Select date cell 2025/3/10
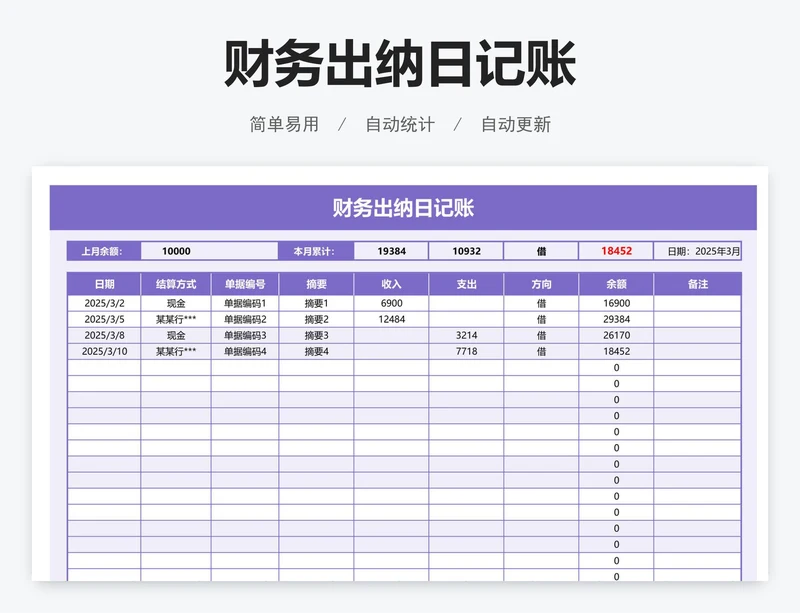The image size is (800, 613). (x=104, y=352)
